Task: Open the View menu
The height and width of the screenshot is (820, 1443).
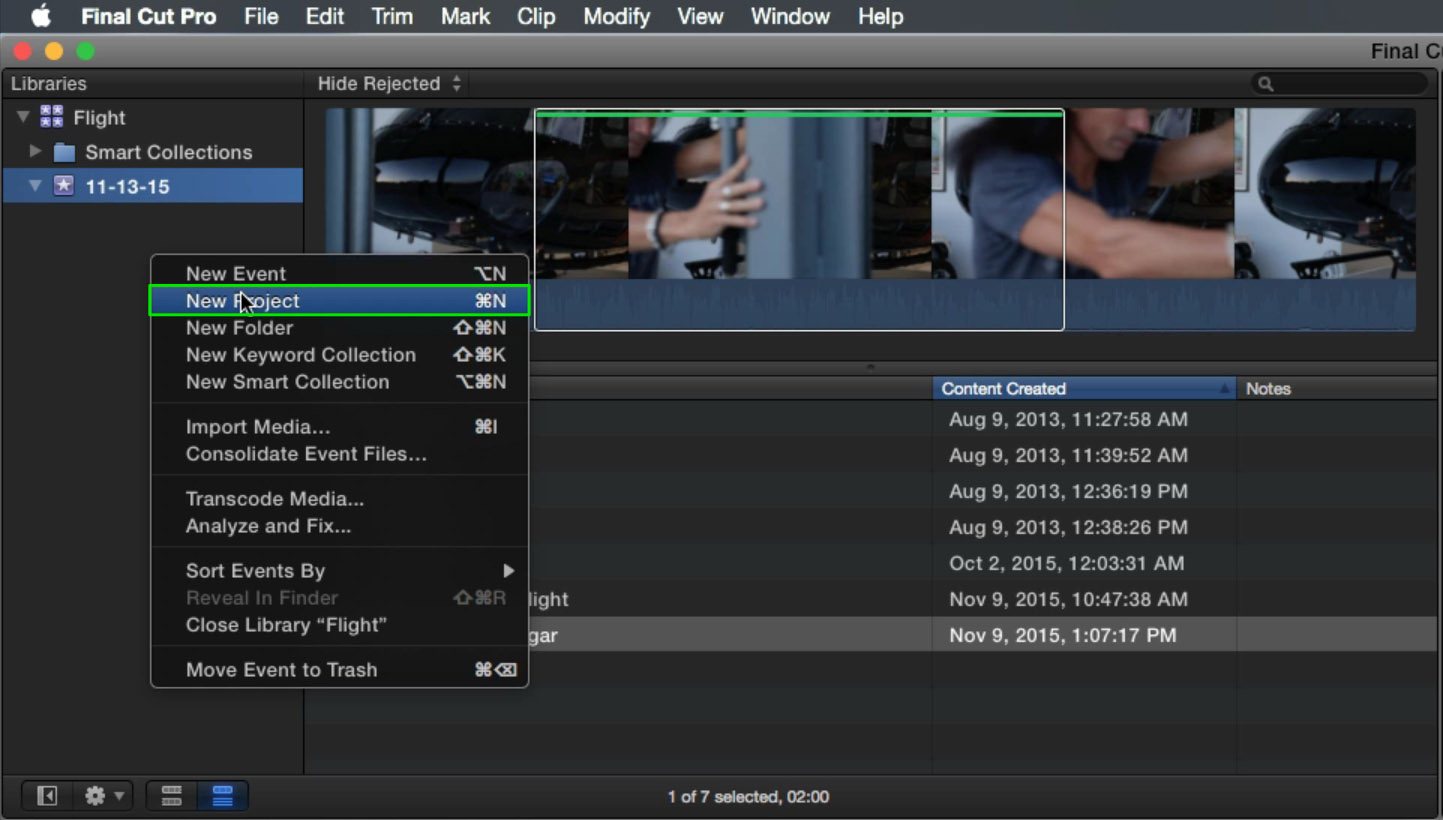Action: click(x=700, y=16)
